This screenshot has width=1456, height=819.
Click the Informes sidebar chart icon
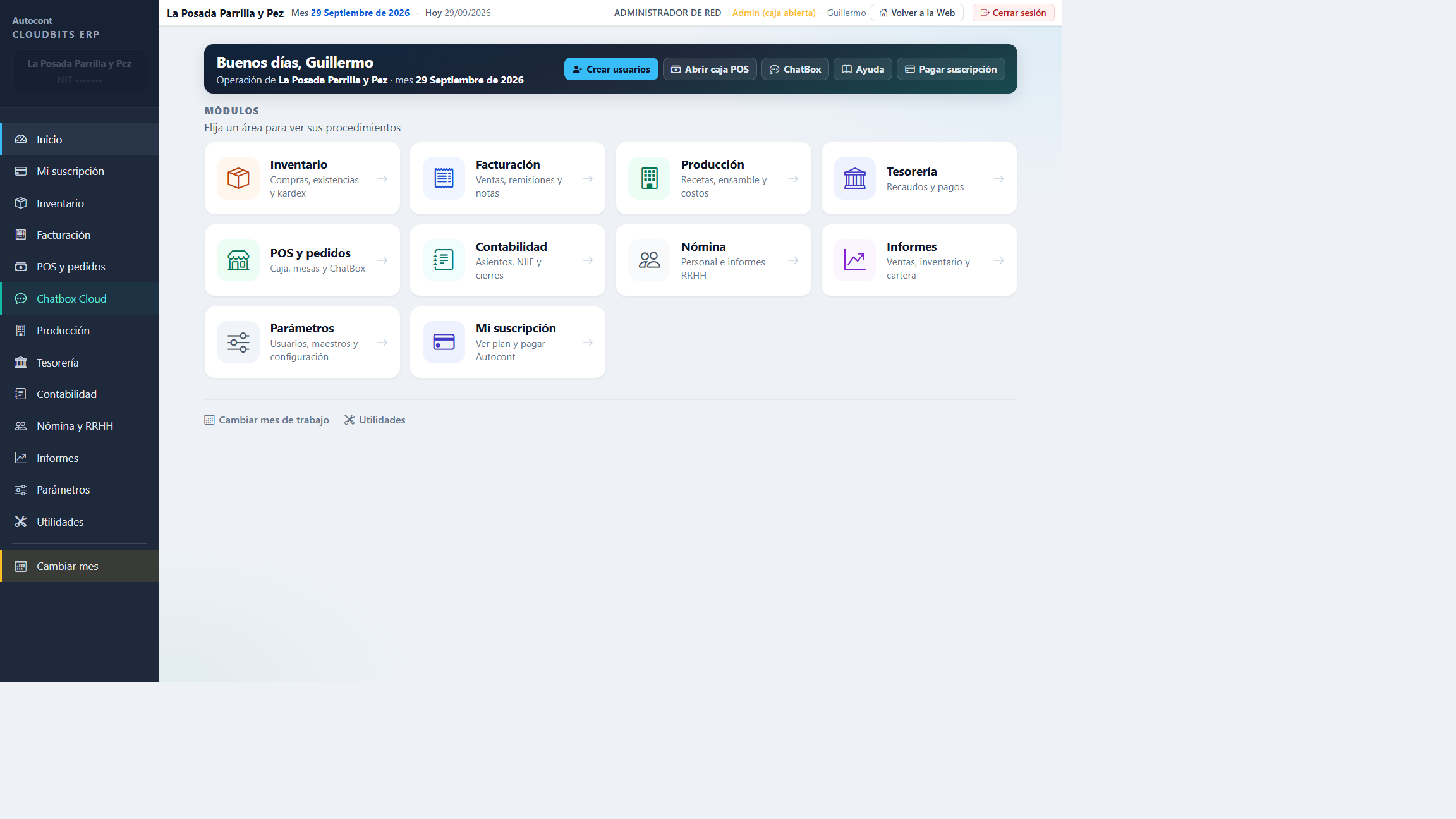pyautogui.click(x=21, y=458)
